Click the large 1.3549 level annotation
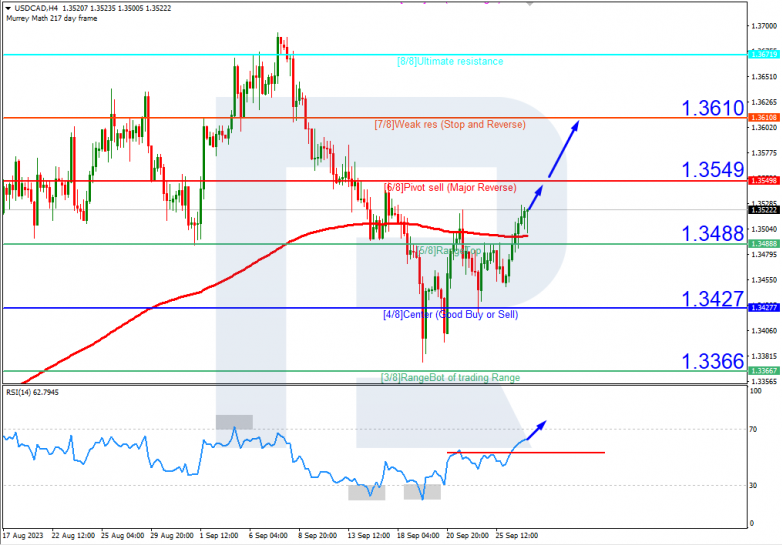 pyautogui.click(x=713, y=170)
